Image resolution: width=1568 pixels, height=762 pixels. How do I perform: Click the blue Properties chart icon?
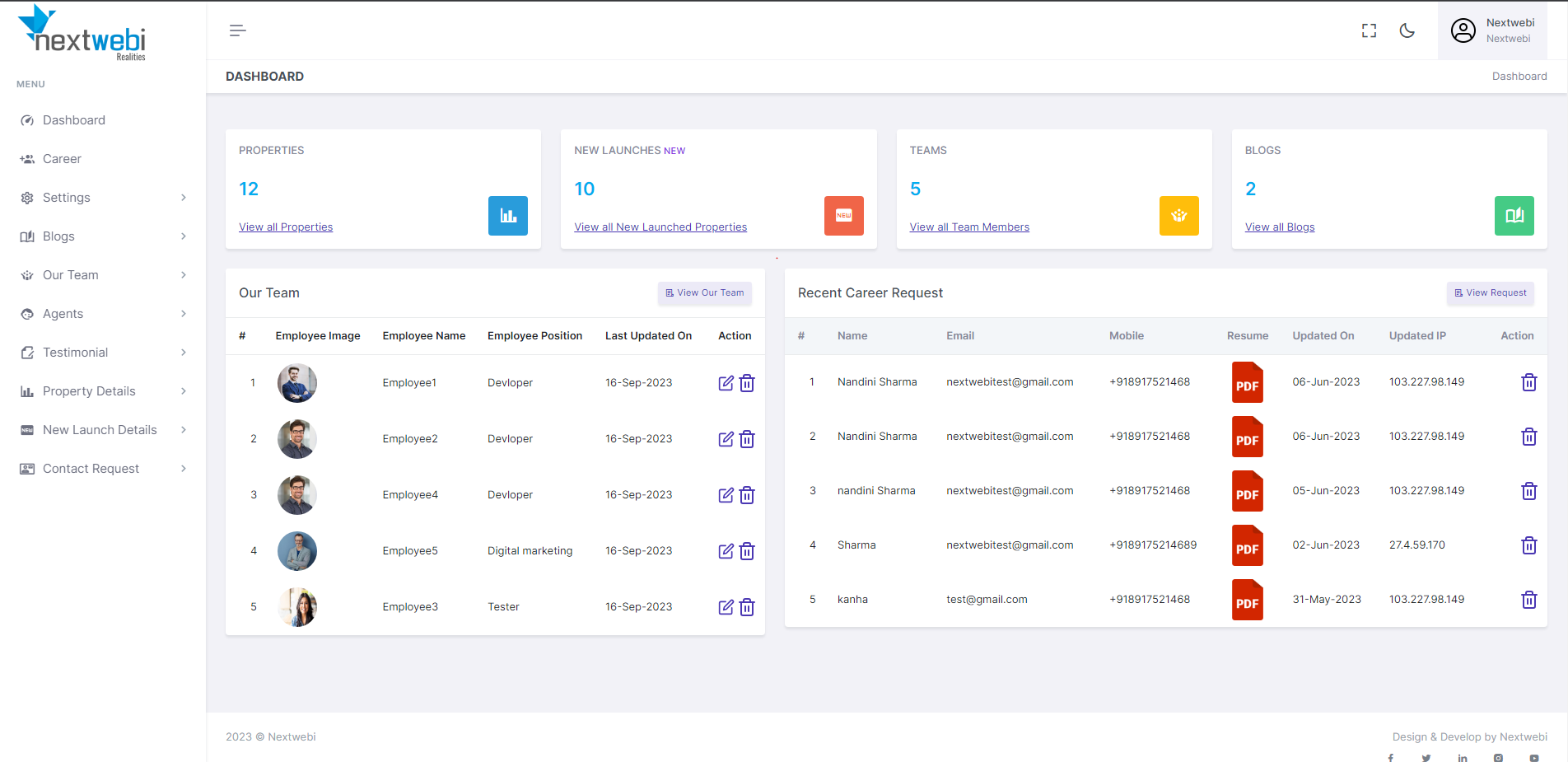click(508, 216)
